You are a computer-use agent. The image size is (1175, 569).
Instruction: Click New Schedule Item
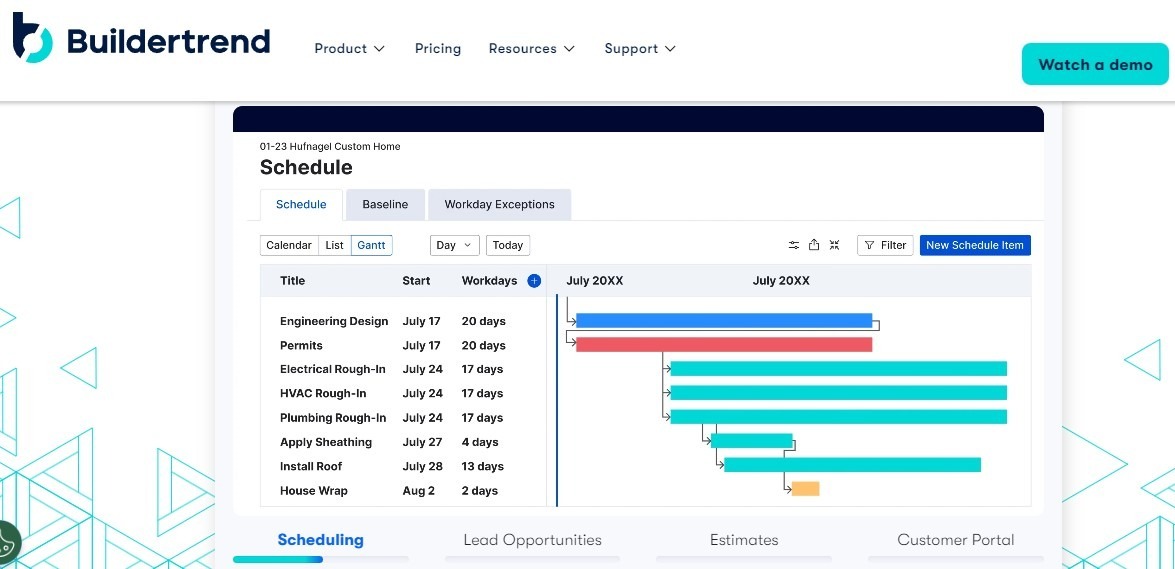coord(975,245)
